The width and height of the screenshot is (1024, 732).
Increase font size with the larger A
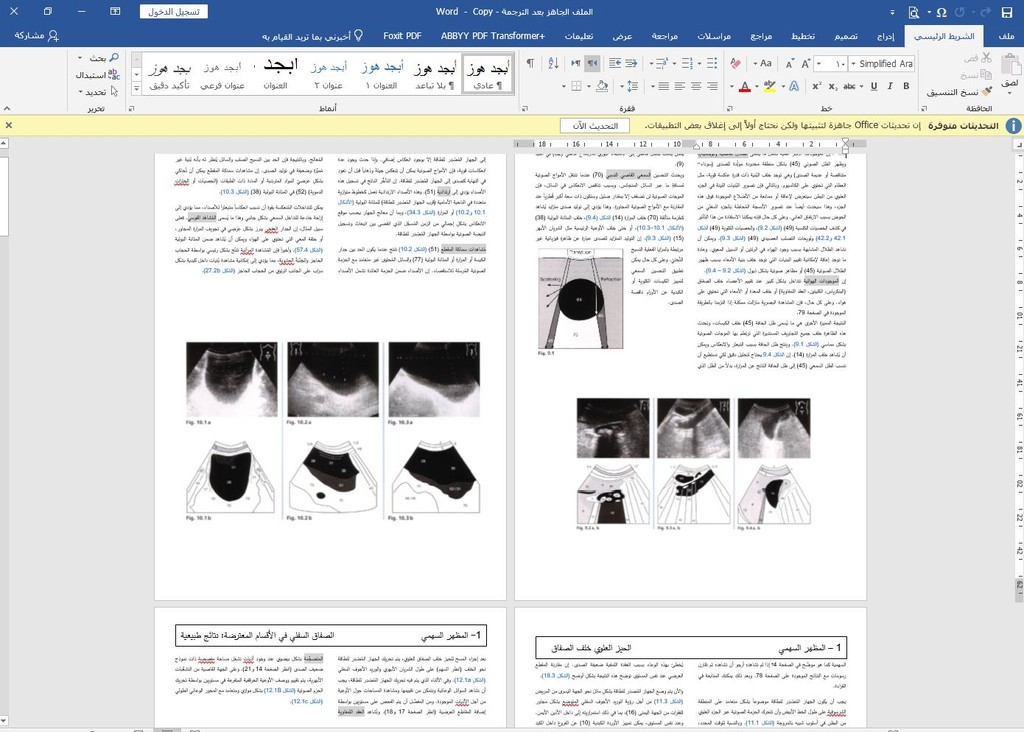point(805,63)
